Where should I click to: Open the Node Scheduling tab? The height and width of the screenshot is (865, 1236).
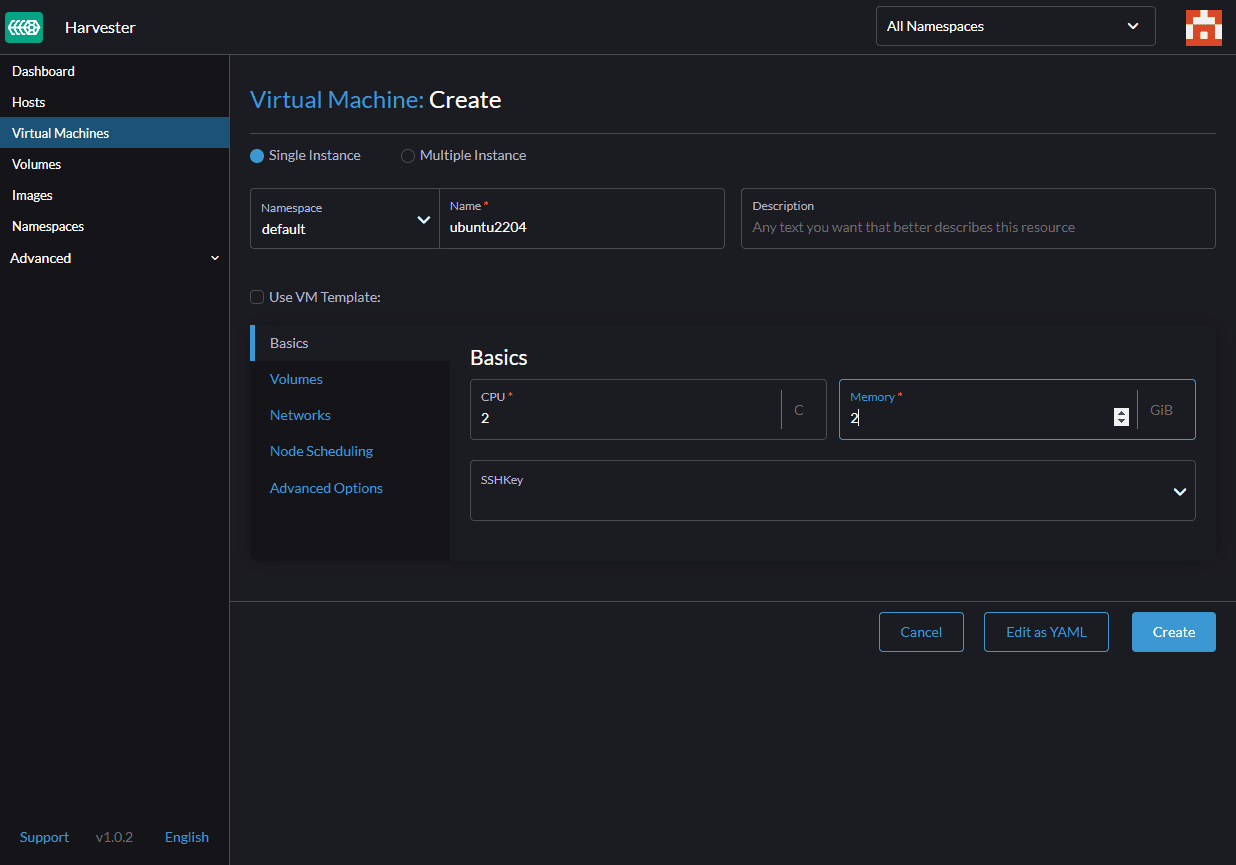point(321,451)
